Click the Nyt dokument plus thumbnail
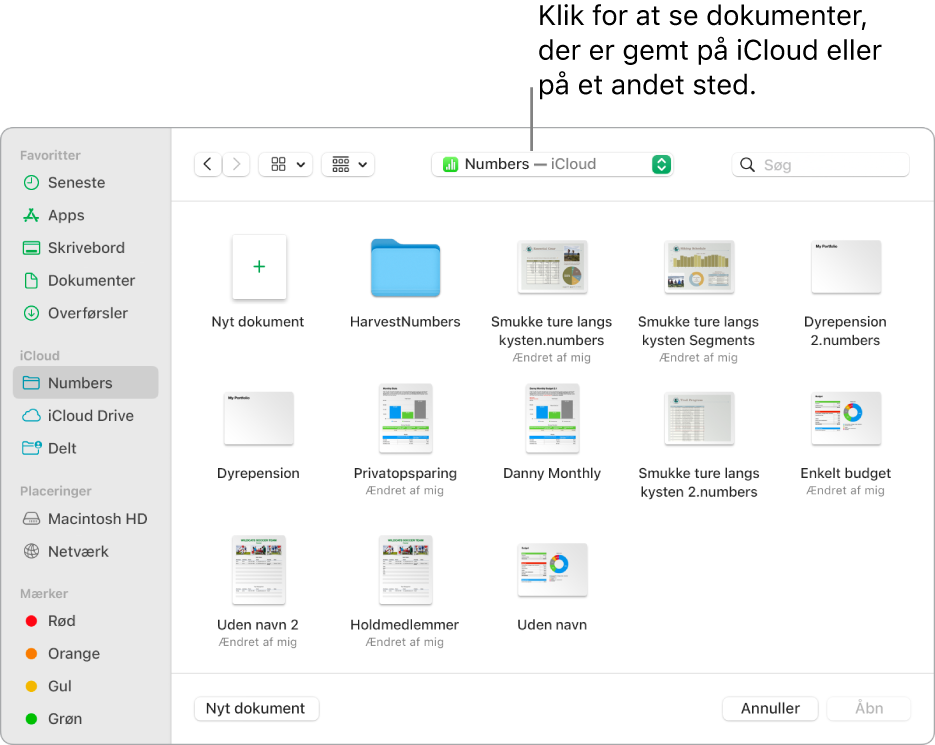The image size is (935, 745). pos(259,267)
